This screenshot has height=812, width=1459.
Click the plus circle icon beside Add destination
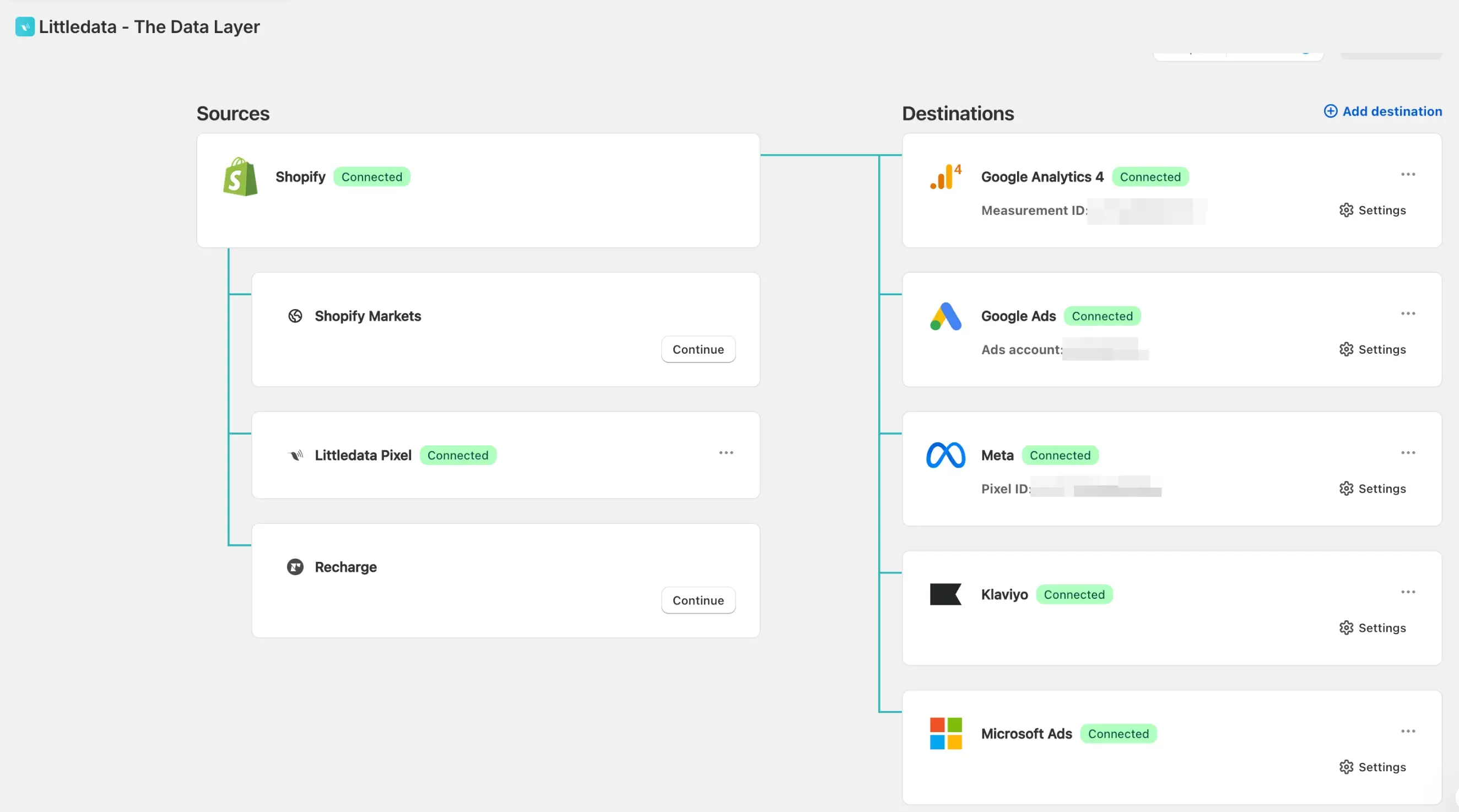point(1331,111)
